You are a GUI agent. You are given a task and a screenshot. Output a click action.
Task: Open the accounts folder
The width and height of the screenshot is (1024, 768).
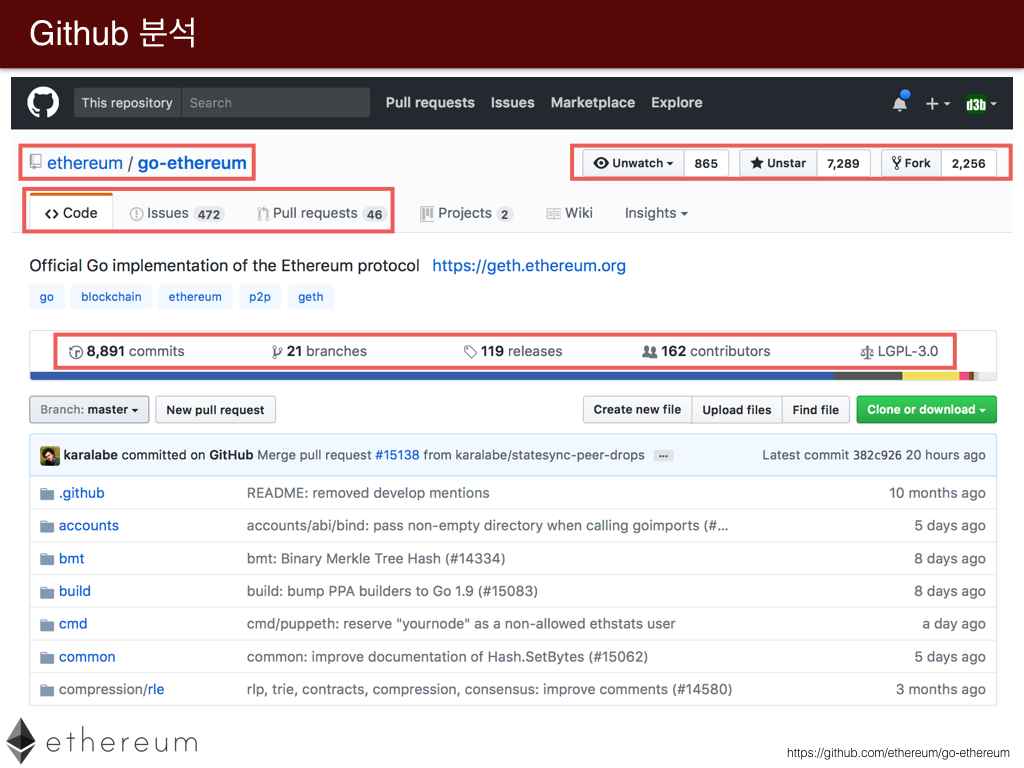pos(89,526)
